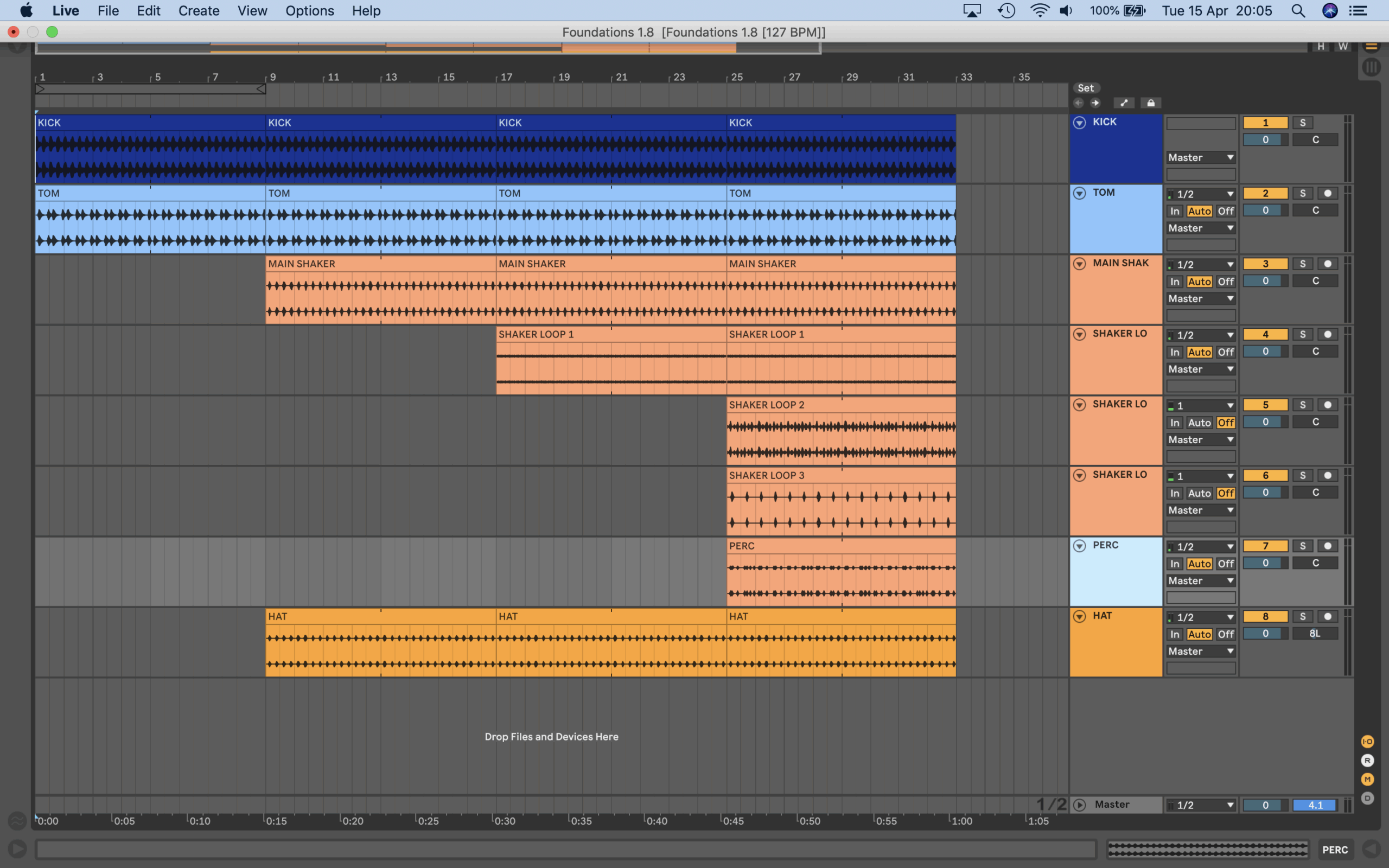Open the Create menu
This screenshot has height=868, width=1389.
click(x=199, y=11)
